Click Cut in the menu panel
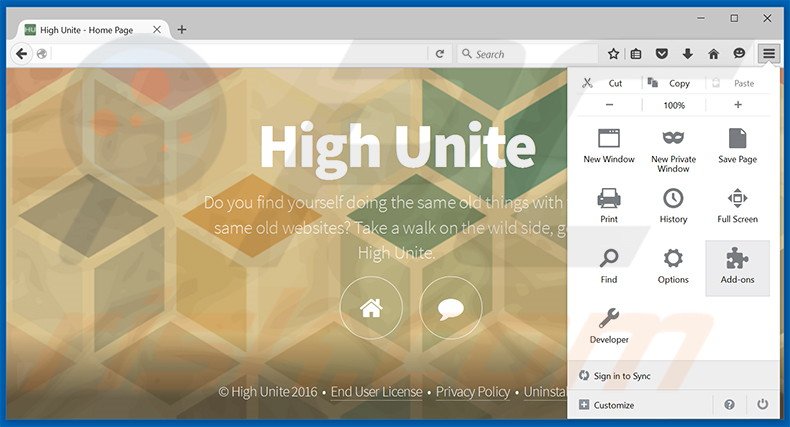The height and width of the screenshot is (427, 790). pyautogui.click(x=609, y=84)
